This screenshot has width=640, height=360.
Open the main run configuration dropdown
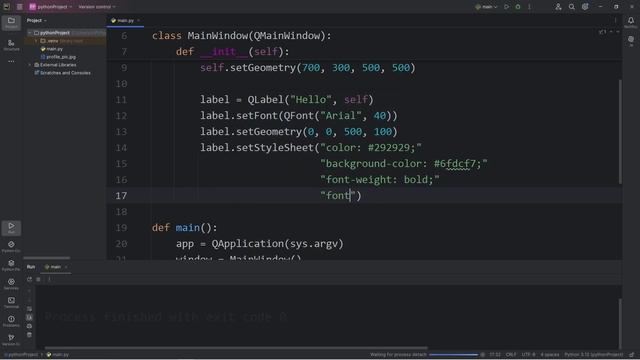[487, 7]
